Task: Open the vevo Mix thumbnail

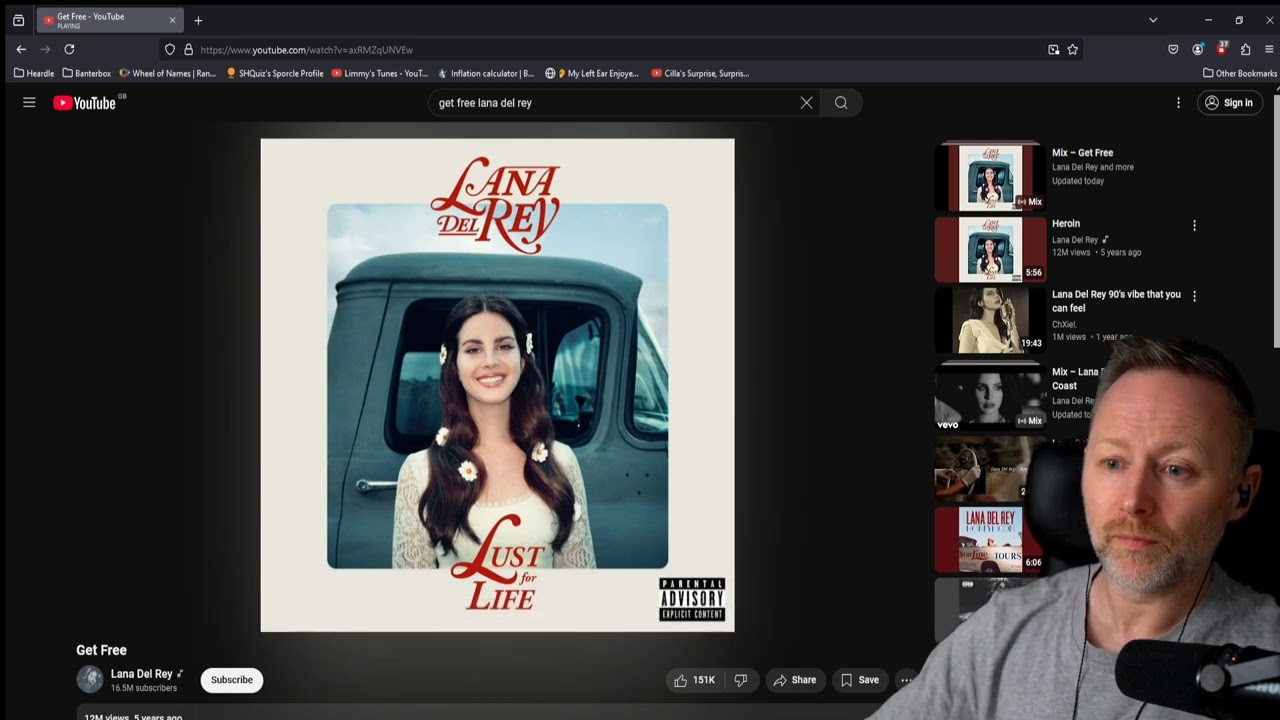Action: click(x=990, y=397)
